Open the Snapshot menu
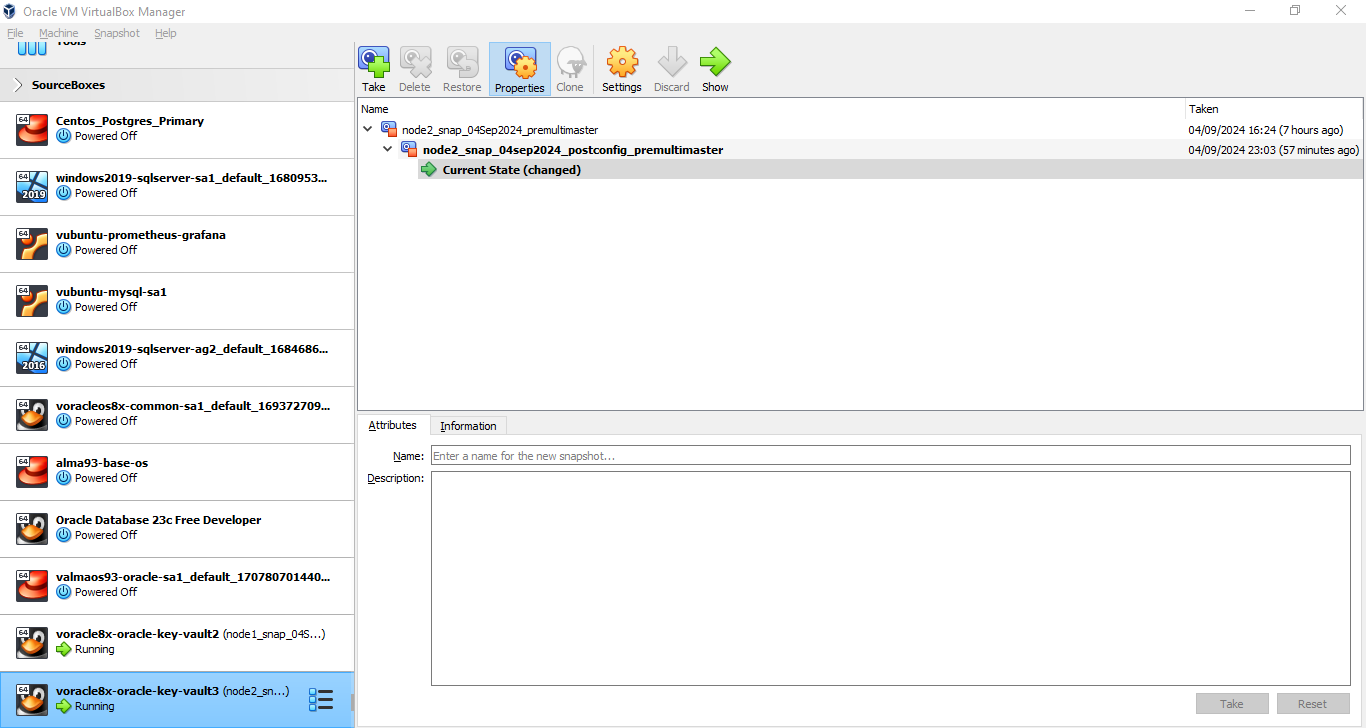 coord(117,33)
